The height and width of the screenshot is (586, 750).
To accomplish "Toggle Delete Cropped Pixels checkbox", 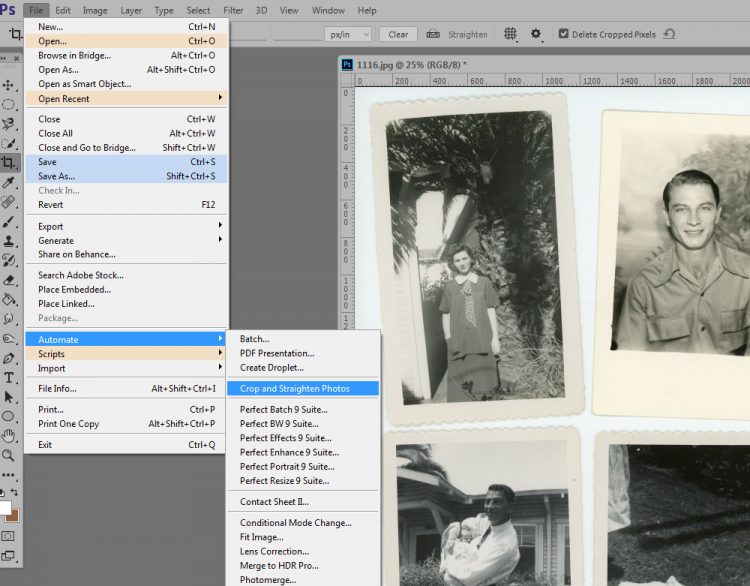I will (563, 34).
